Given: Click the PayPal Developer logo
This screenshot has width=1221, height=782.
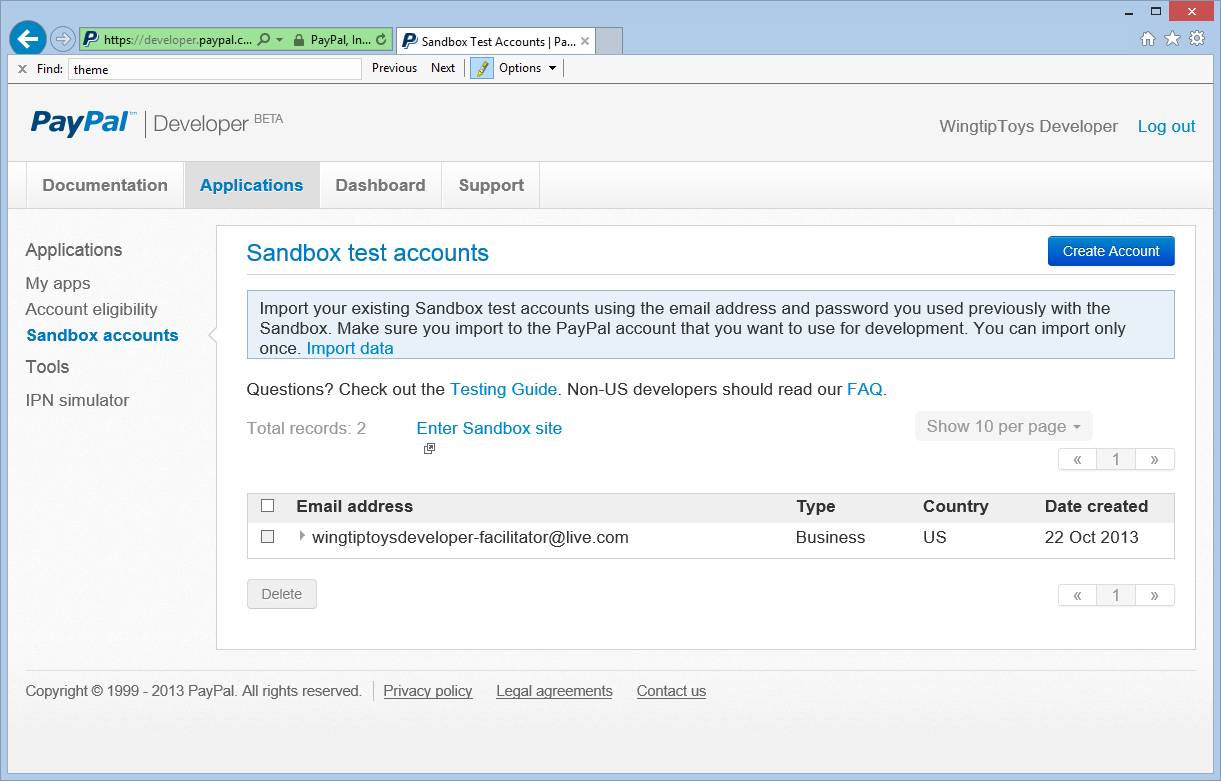Looking at the screenshot, I should (x=82, y=122).
